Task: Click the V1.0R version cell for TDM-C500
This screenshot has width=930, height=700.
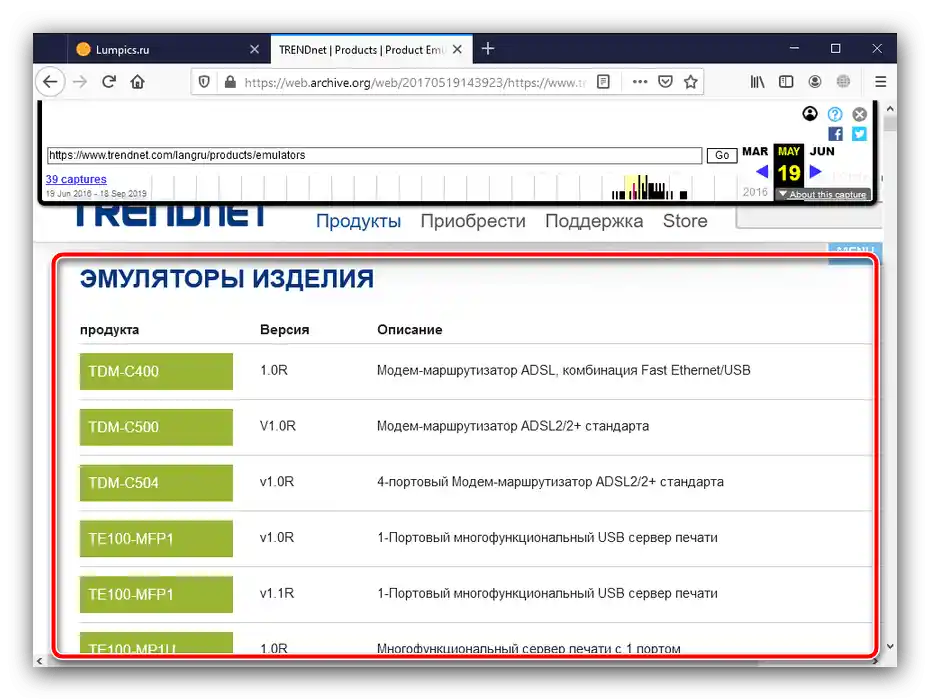Action: coord(278,426)
